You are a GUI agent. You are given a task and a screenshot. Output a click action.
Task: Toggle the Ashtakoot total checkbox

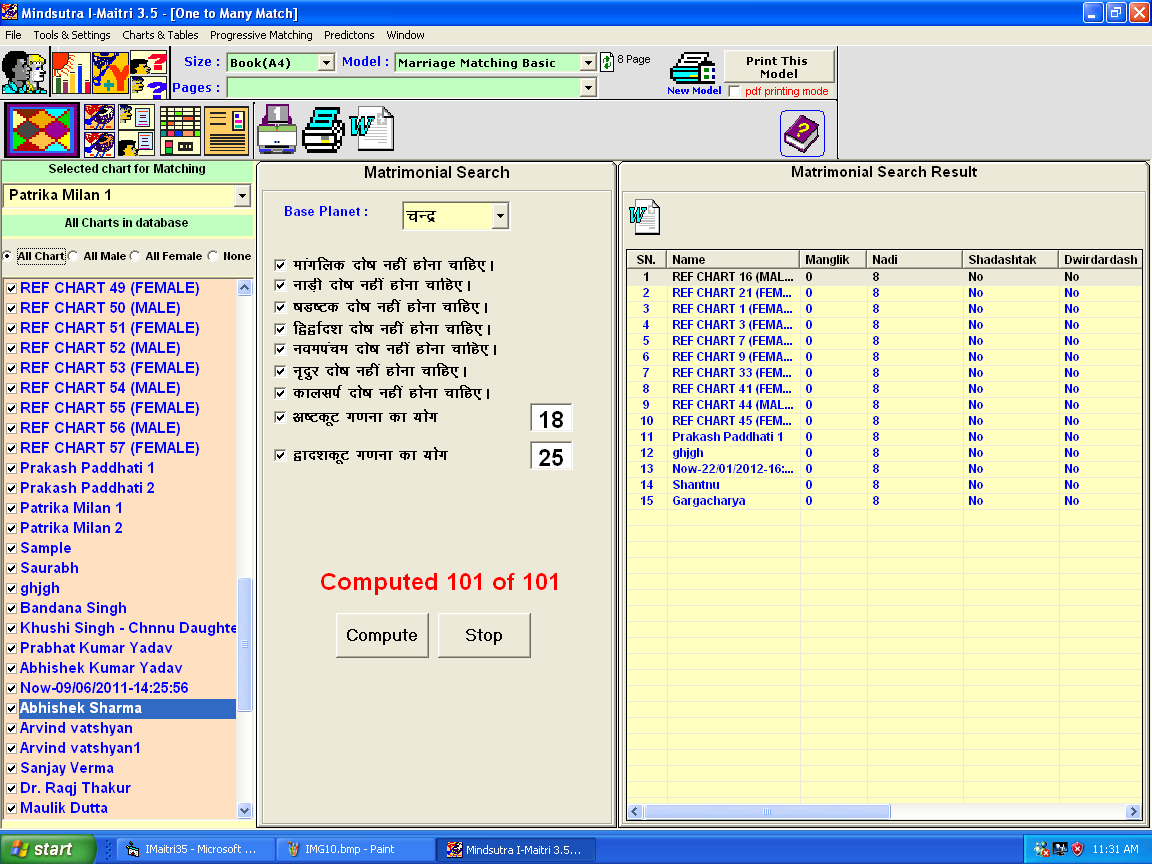[280, 417]
